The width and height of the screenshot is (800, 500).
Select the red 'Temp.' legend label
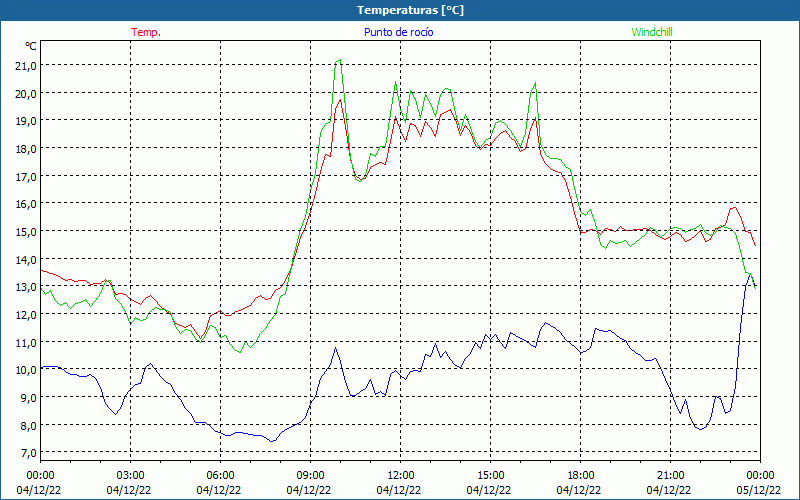[146, 32]
